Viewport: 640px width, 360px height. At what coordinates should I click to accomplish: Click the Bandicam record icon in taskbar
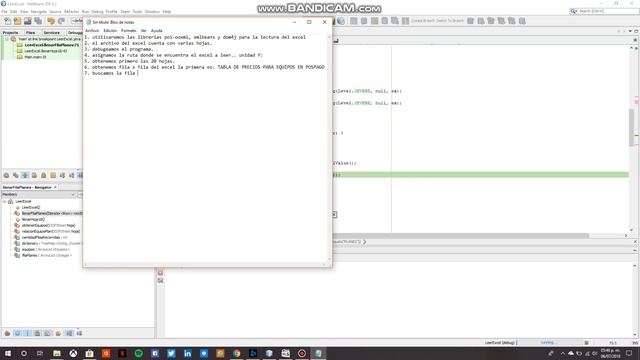click(302, 353)
